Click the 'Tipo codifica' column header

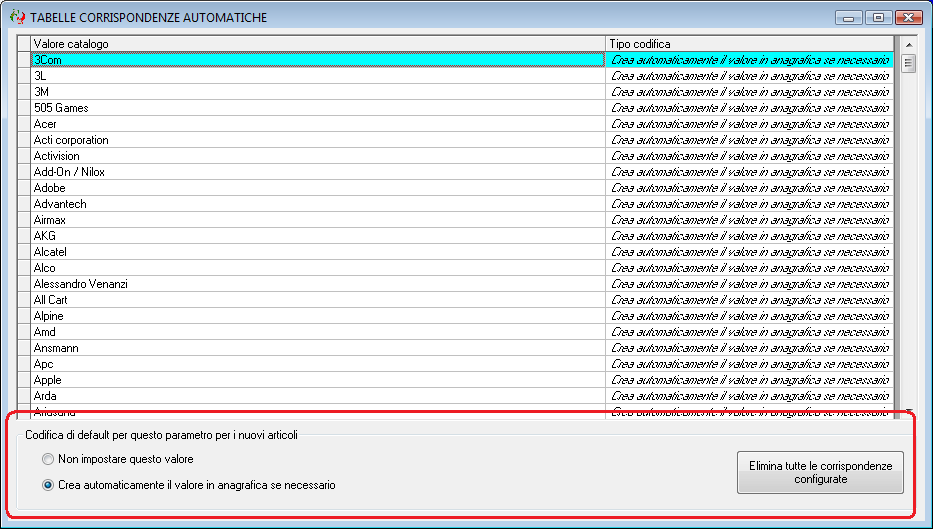750,44
